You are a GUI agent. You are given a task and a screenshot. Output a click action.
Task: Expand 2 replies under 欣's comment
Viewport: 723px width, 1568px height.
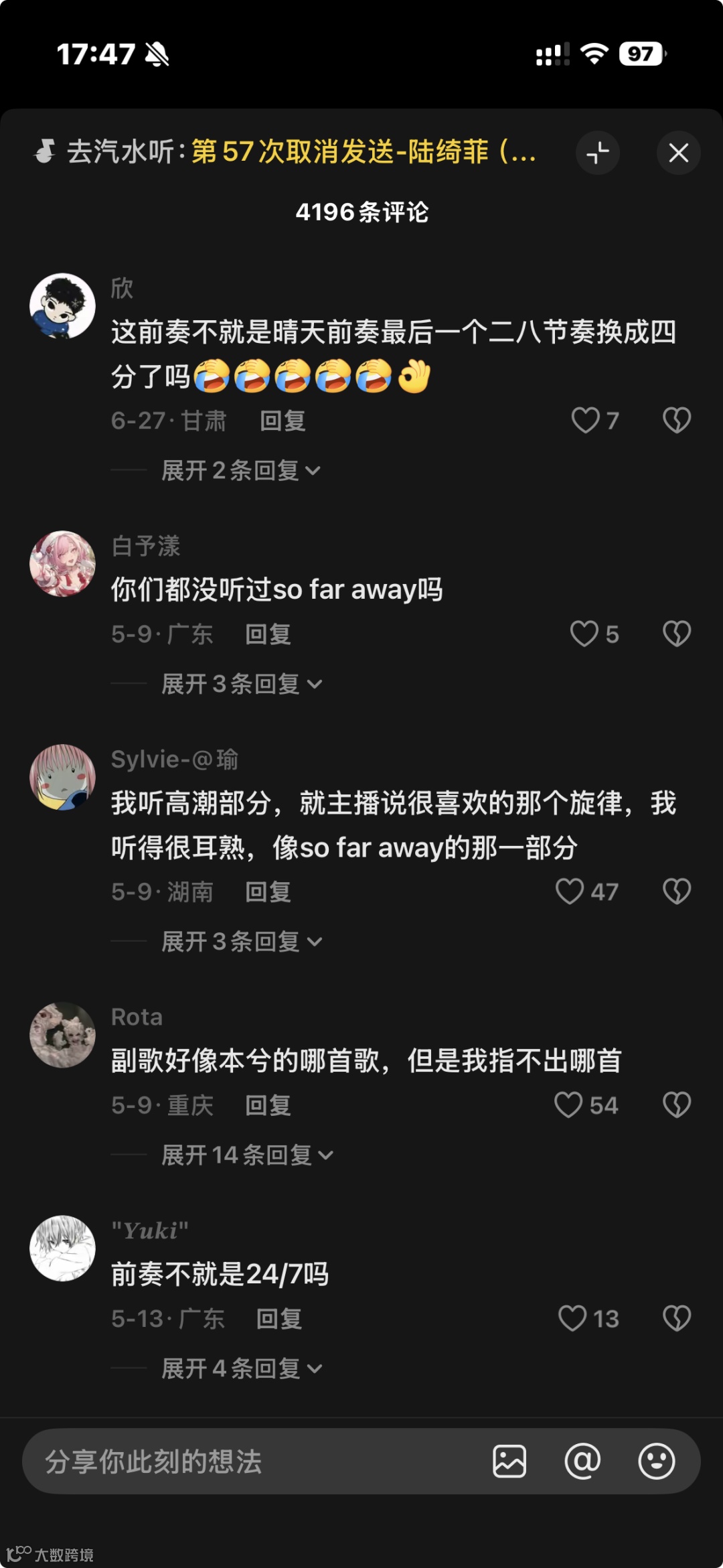point(241,471)
